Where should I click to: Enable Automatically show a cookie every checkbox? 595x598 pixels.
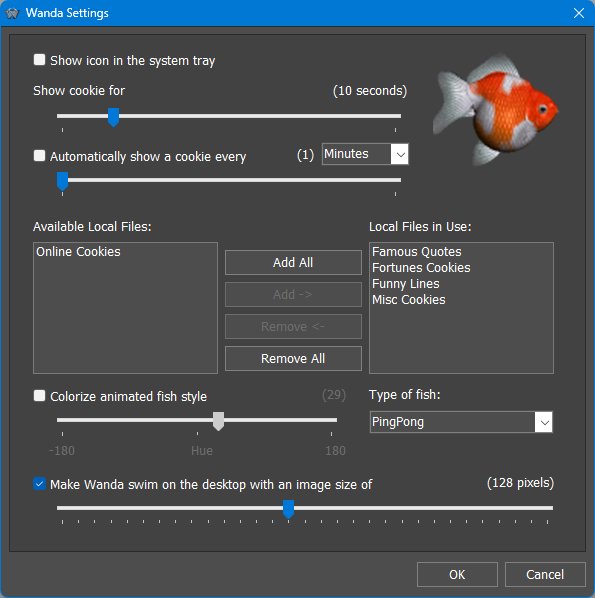pyautogui.click(x=39, y=156)
